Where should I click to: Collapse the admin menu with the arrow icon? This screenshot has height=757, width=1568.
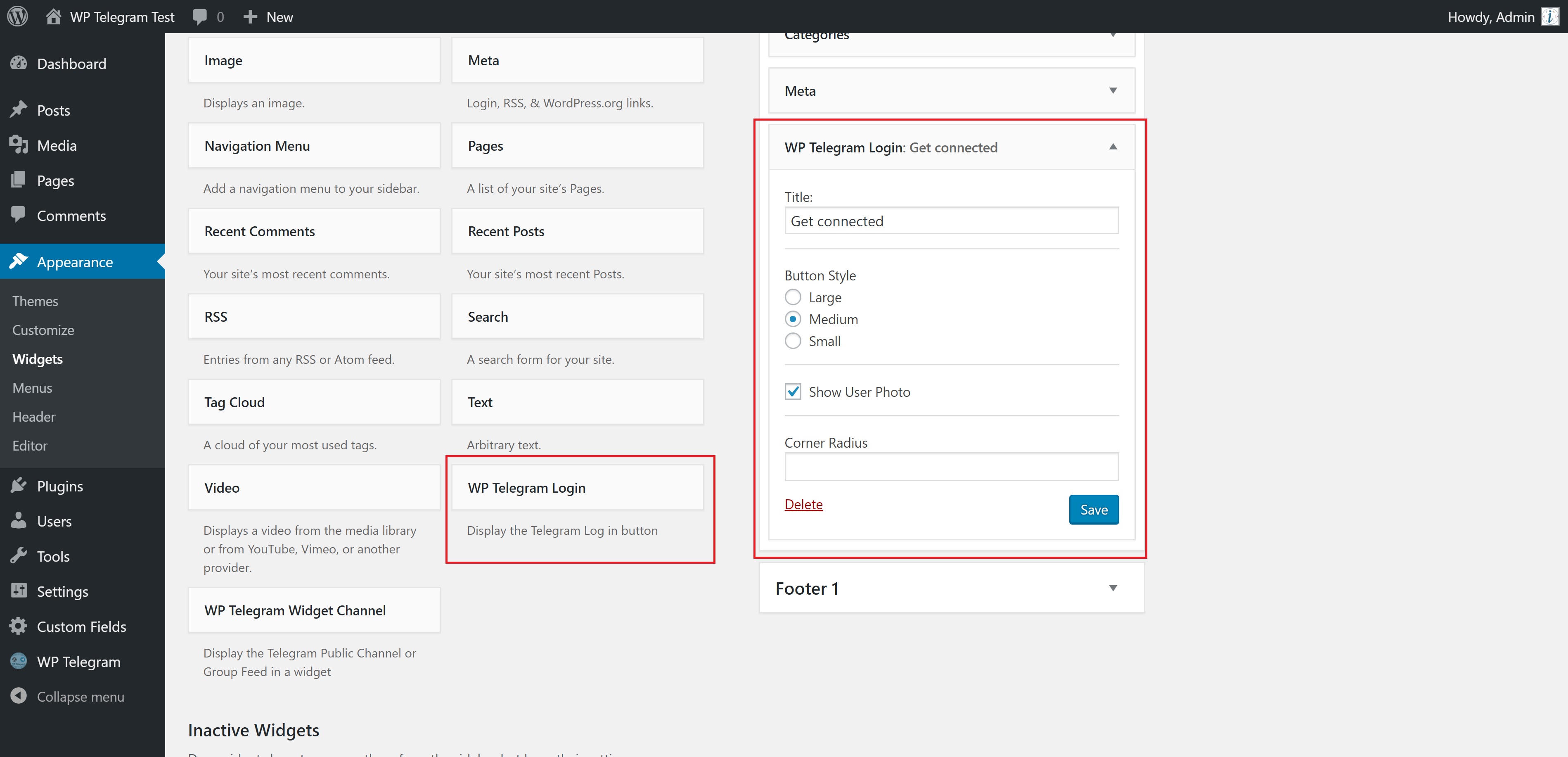(x=19, y=696)
